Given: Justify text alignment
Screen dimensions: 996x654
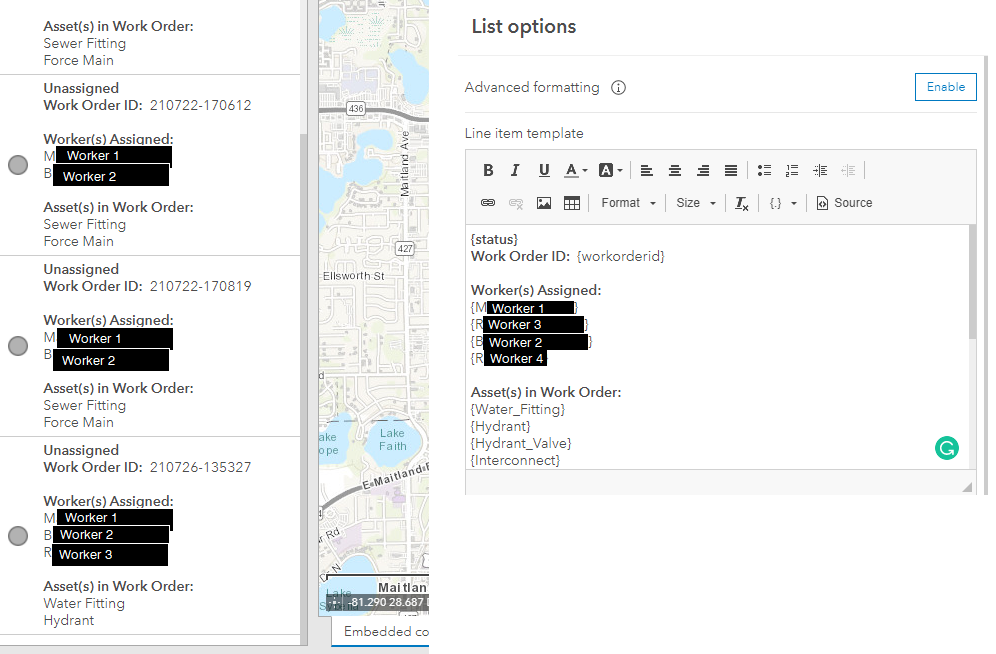Looking at the screenshot, I should click(x=730, y=170).
